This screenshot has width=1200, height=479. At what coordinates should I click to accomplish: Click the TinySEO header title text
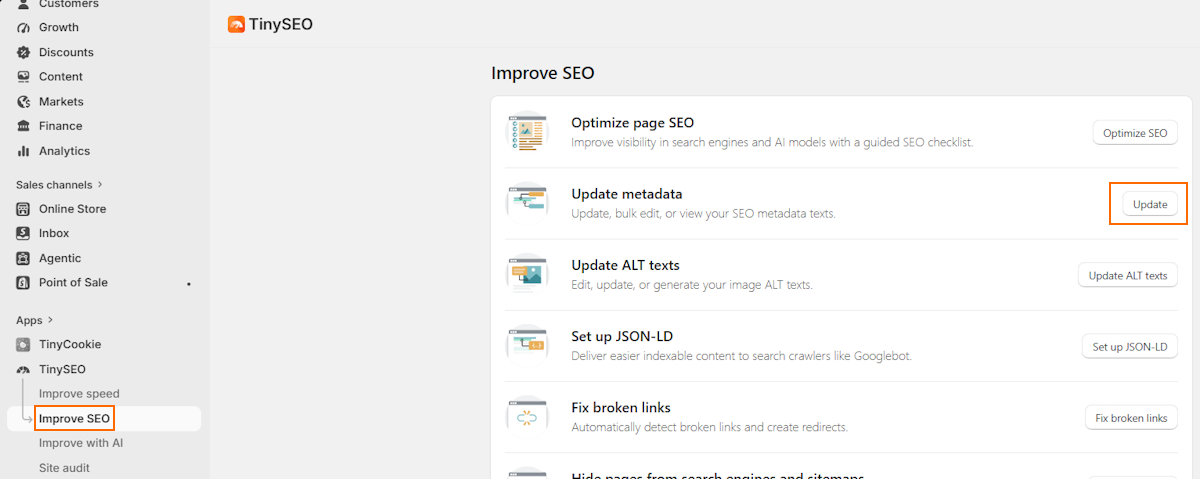(x=281, y=24)
